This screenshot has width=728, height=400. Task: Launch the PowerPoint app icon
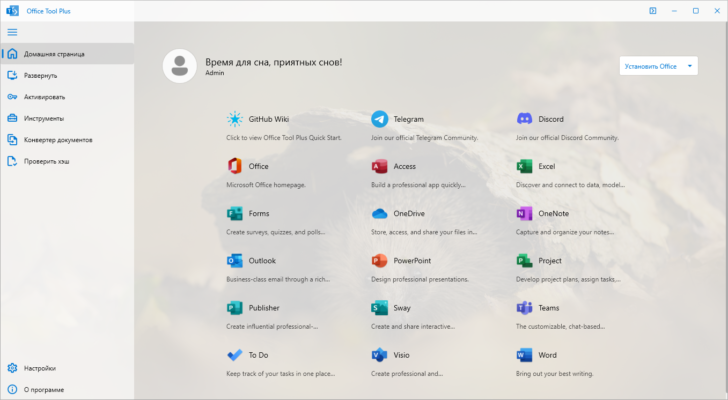(x=379, y=261)
